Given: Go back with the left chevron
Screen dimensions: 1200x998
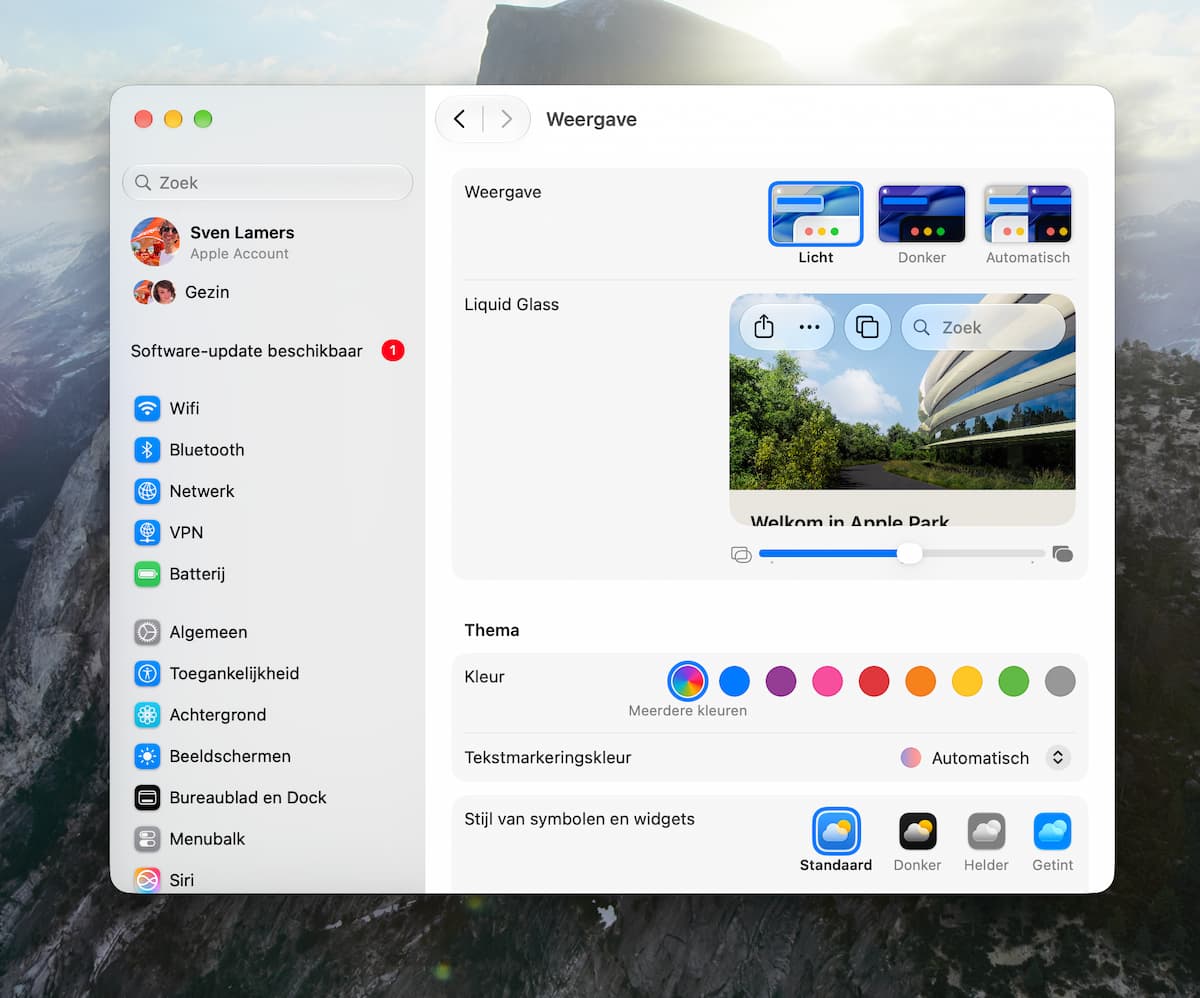Looking at the screenshot, I should (x=459, y=119).
